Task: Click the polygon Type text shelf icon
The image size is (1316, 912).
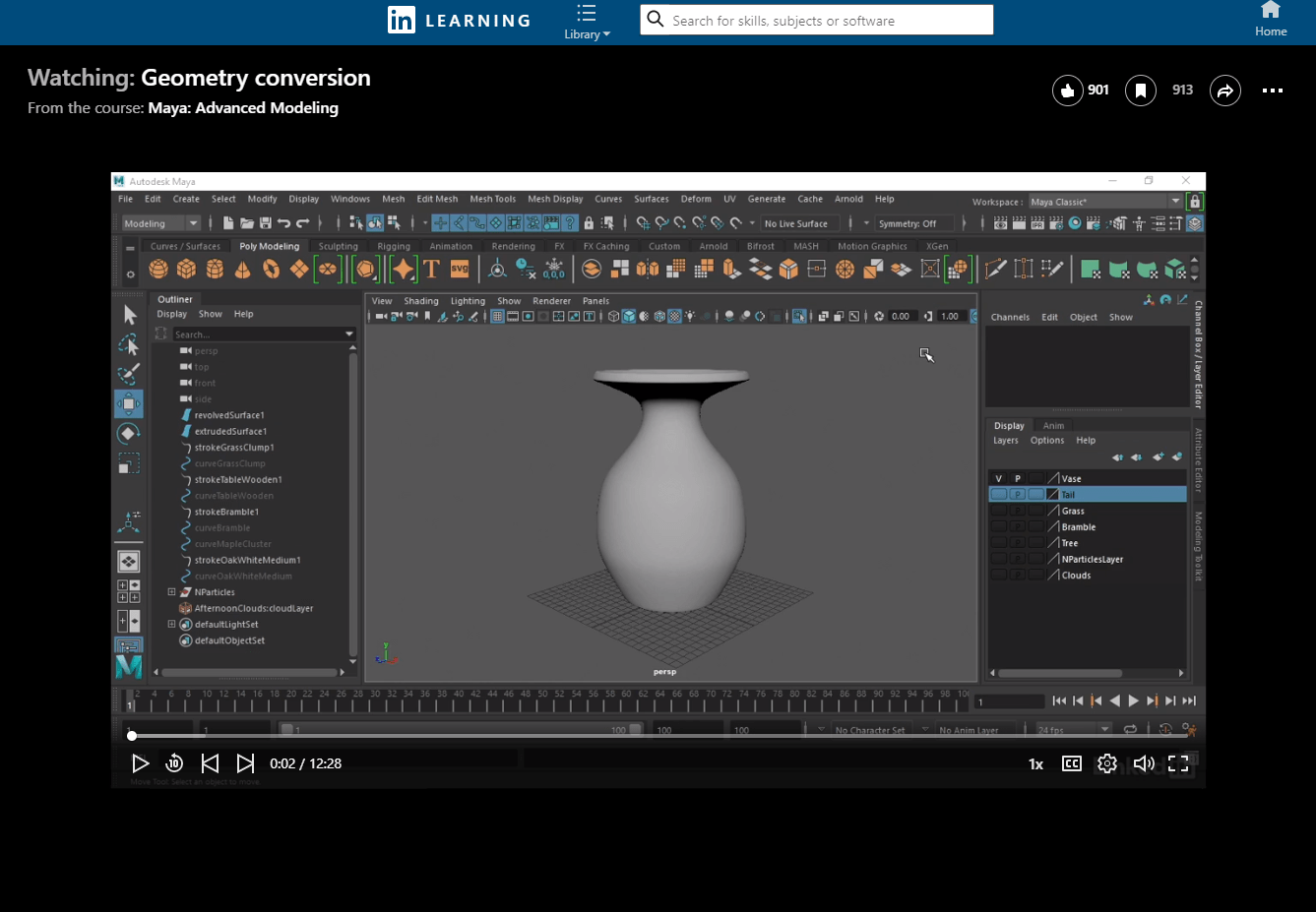Action: (x=431, y=269)
